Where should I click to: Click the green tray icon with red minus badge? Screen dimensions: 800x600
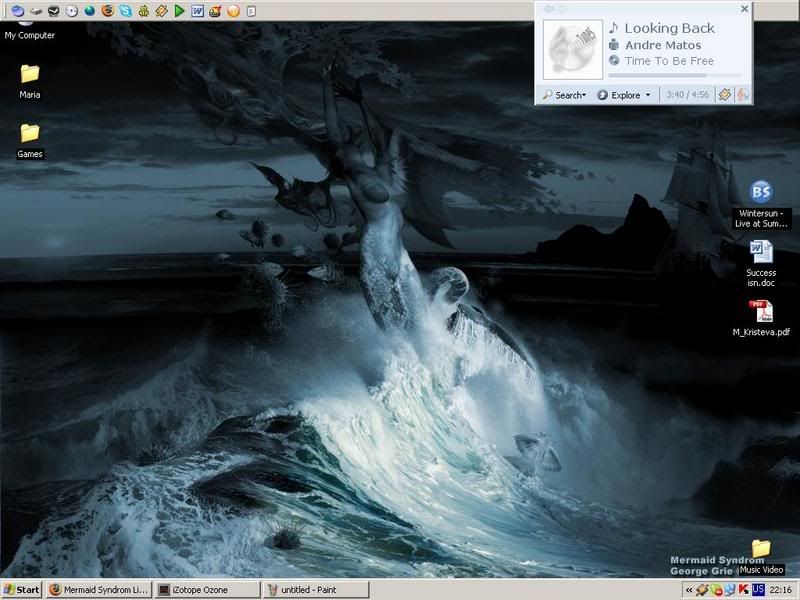click(716, 590)
